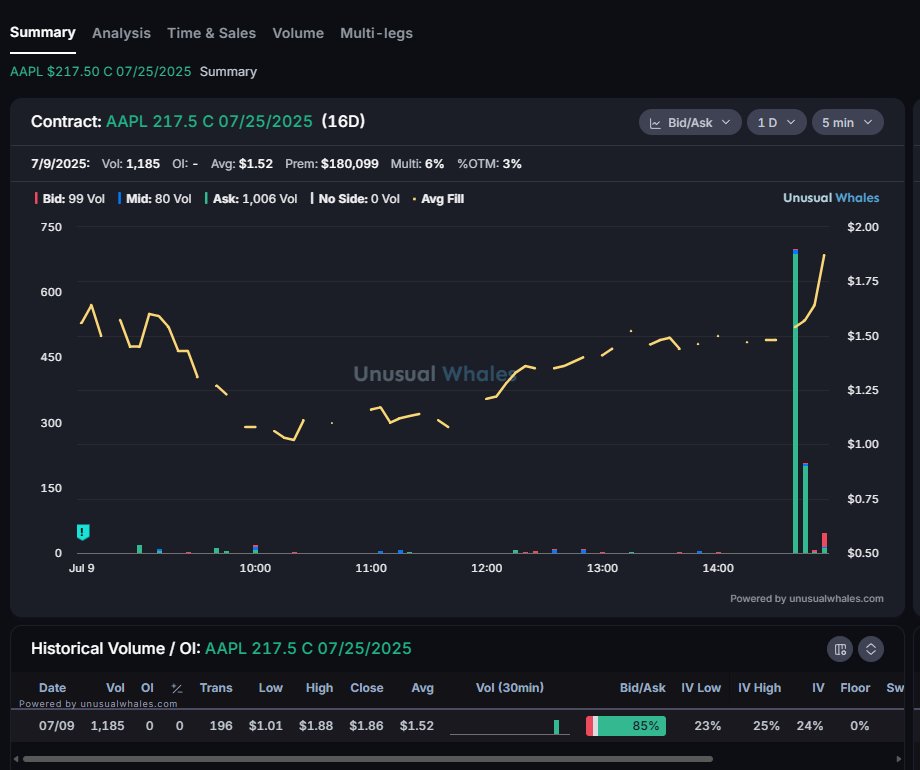The width and height of the screenshot is (920, 770).
Task: Click the AAPL $217.50 C 07/25/2025 breadcrumb link
Action: coord(100,72)
